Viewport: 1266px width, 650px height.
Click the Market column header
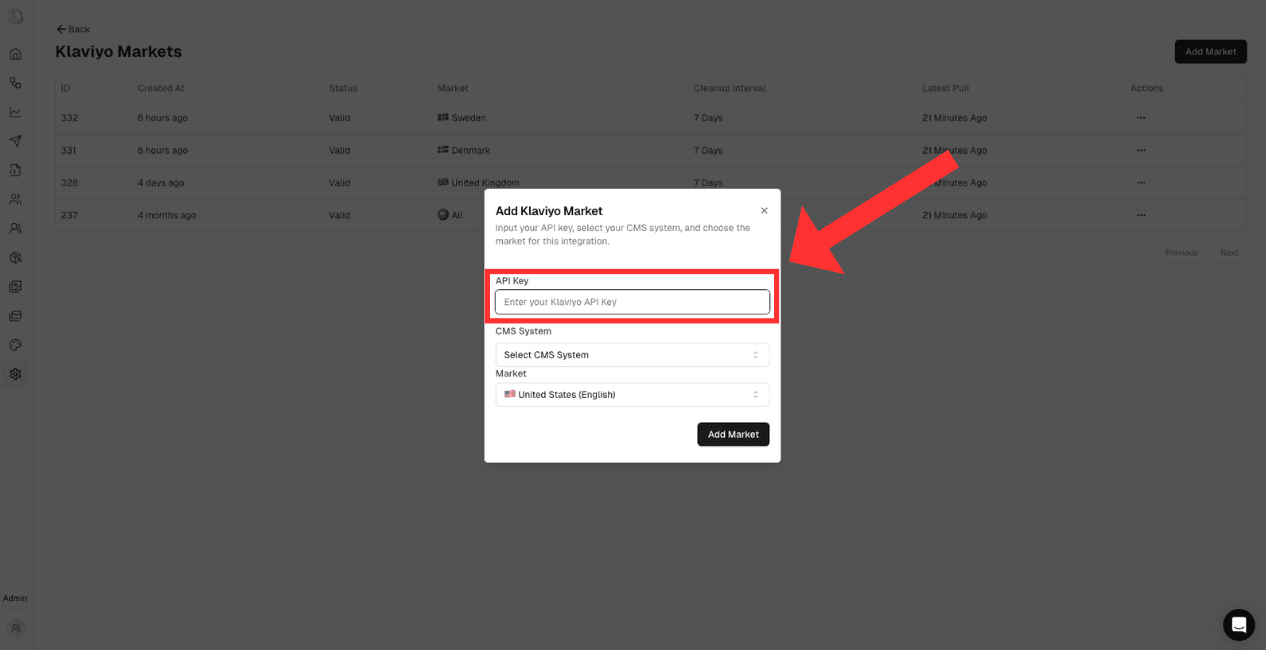453,88
